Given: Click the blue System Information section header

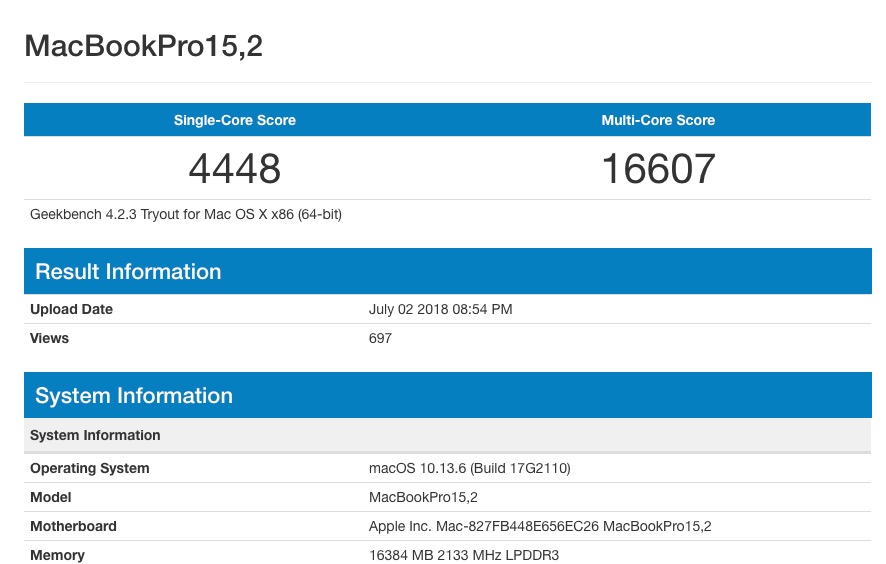Looking at the screenshot, I should (x=448, y=395).
